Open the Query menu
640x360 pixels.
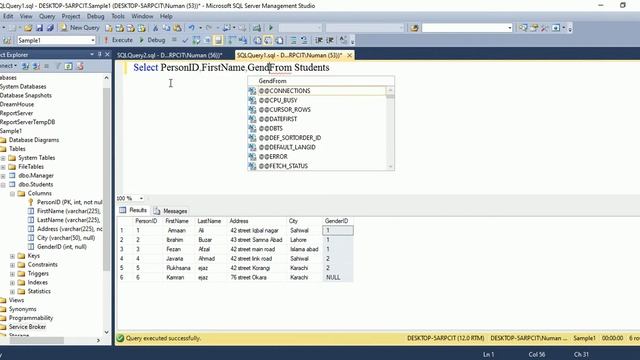pos(47,16)
